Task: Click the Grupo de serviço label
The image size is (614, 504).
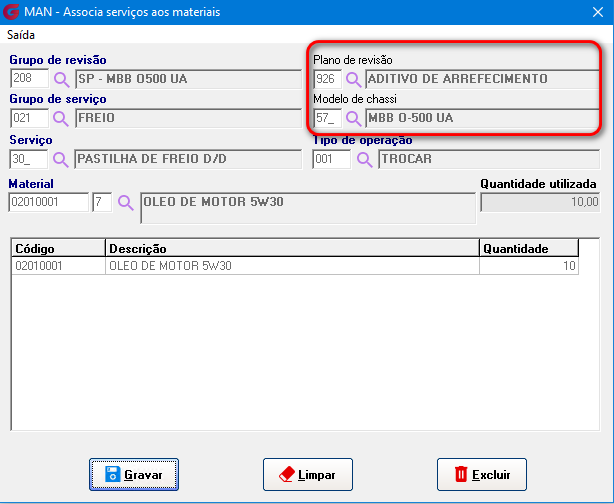Action: pyautogui.click(x=58, y=99)
